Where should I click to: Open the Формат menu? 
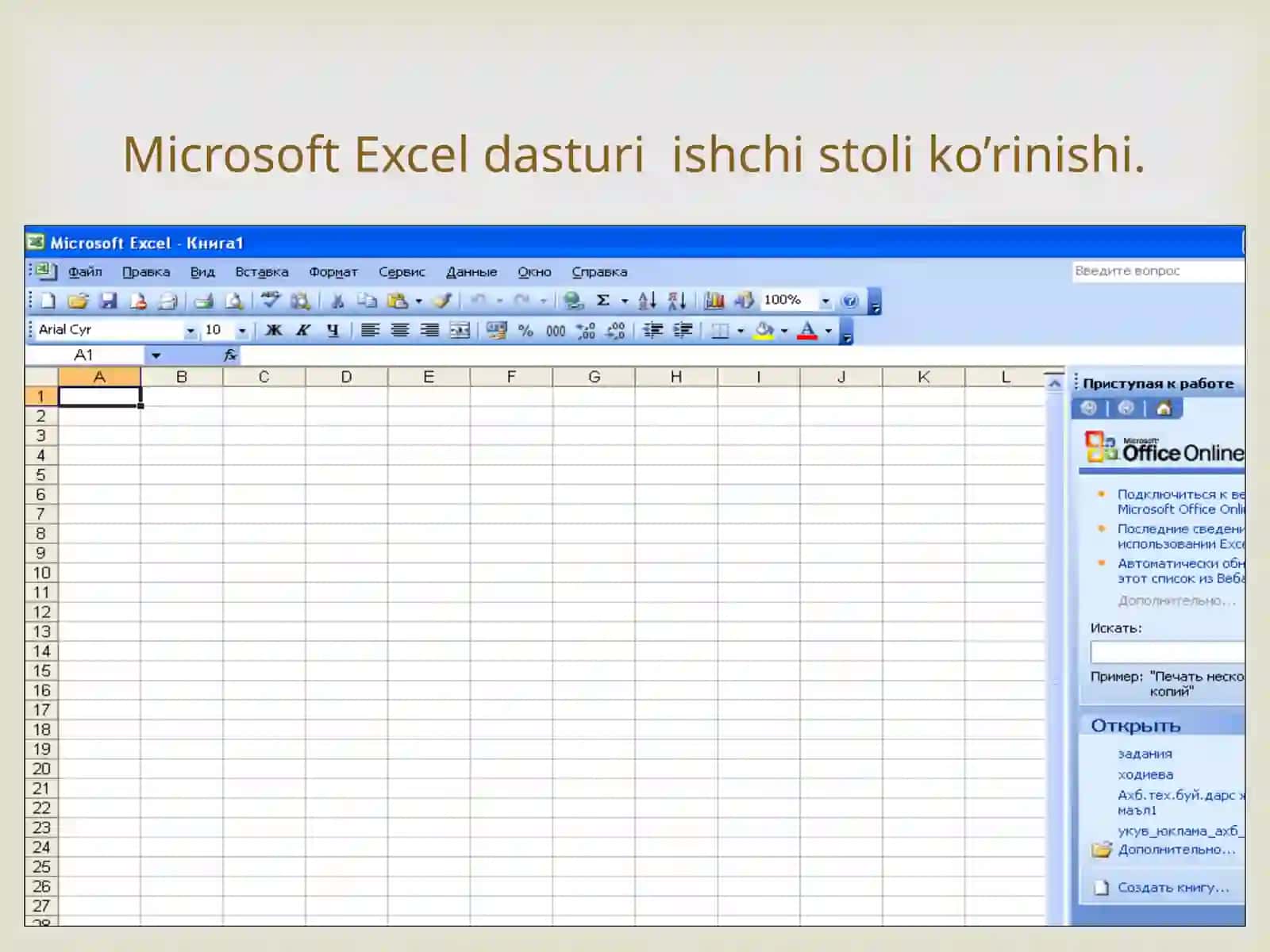(333, 271)
